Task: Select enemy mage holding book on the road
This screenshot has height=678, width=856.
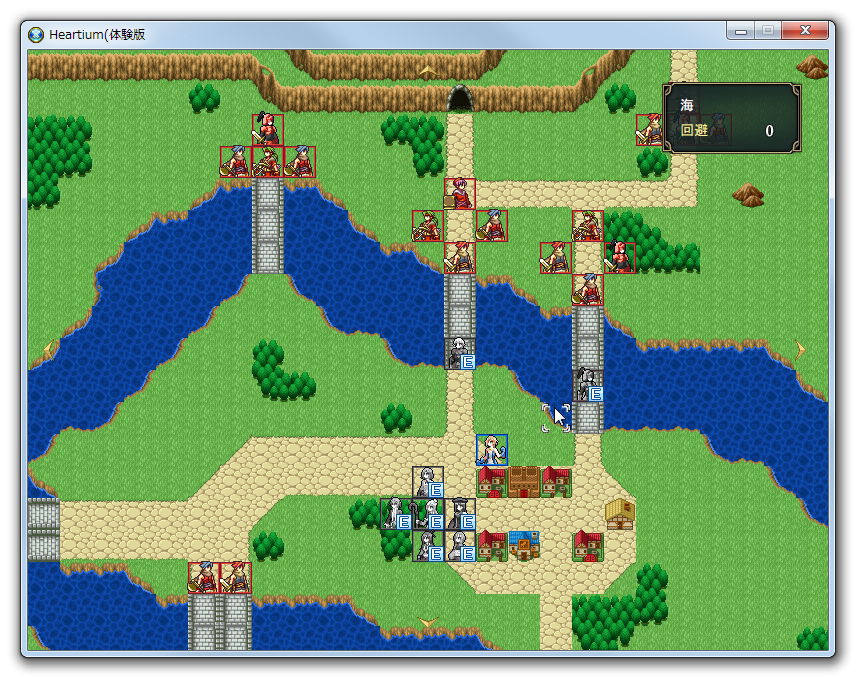Action: (x=460, y=194)
